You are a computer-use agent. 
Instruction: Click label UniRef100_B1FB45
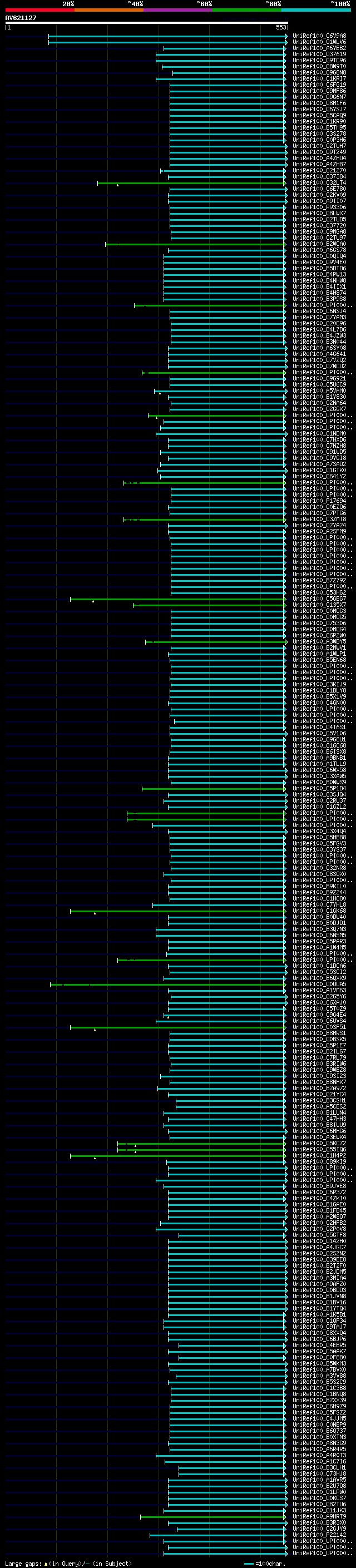coord(319,1210)
